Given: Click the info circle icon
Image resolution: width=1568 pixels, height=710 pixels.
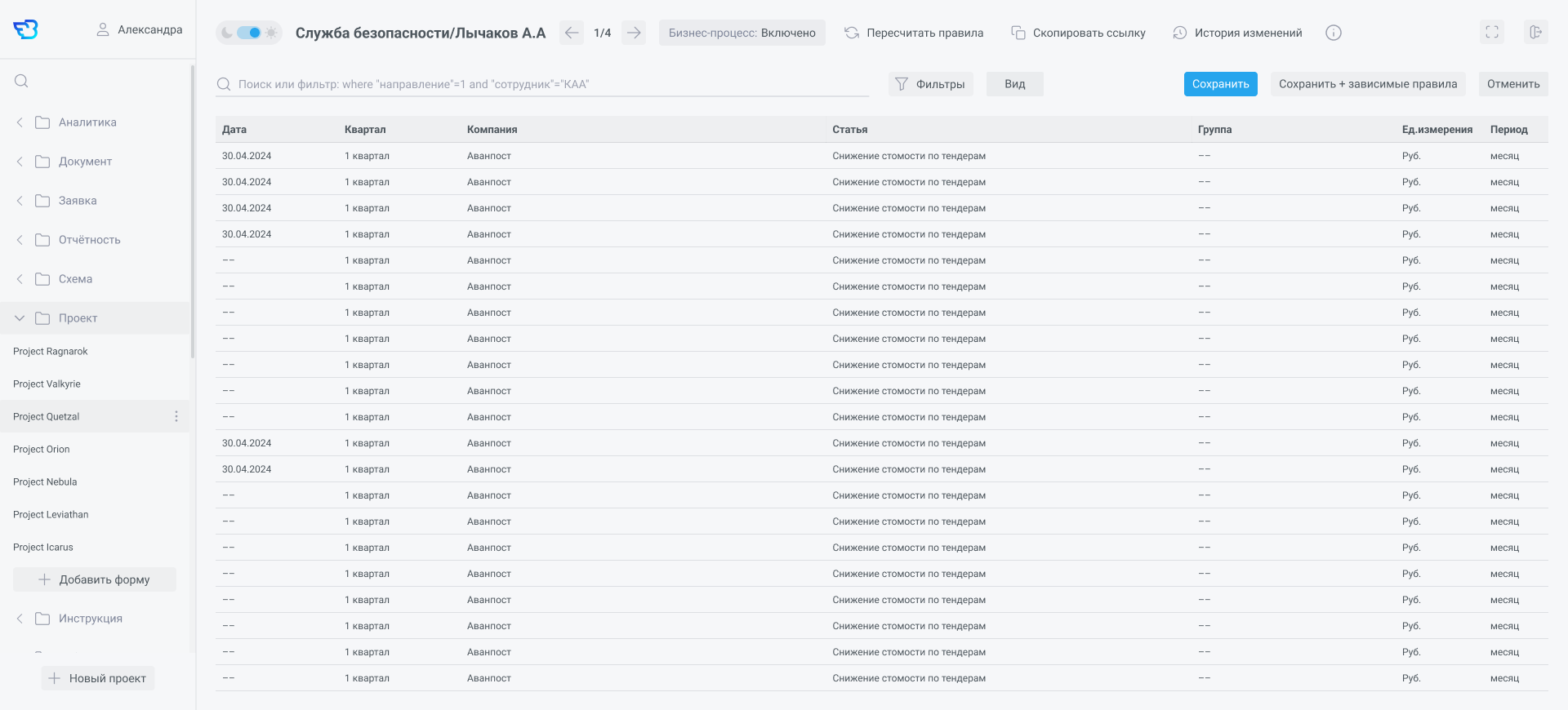Looking at the screenshot, I should point(1334,33).
